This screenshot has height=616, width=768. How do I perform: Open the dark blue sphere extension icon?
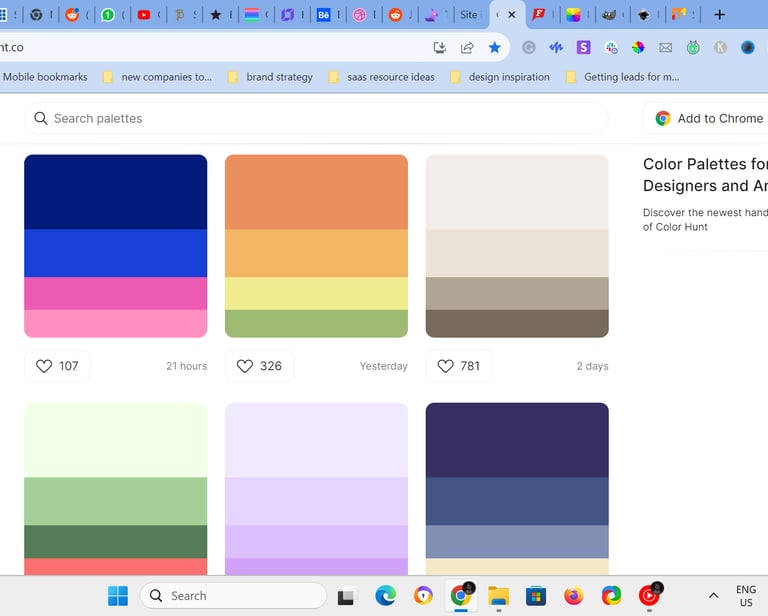coord(747,47)
